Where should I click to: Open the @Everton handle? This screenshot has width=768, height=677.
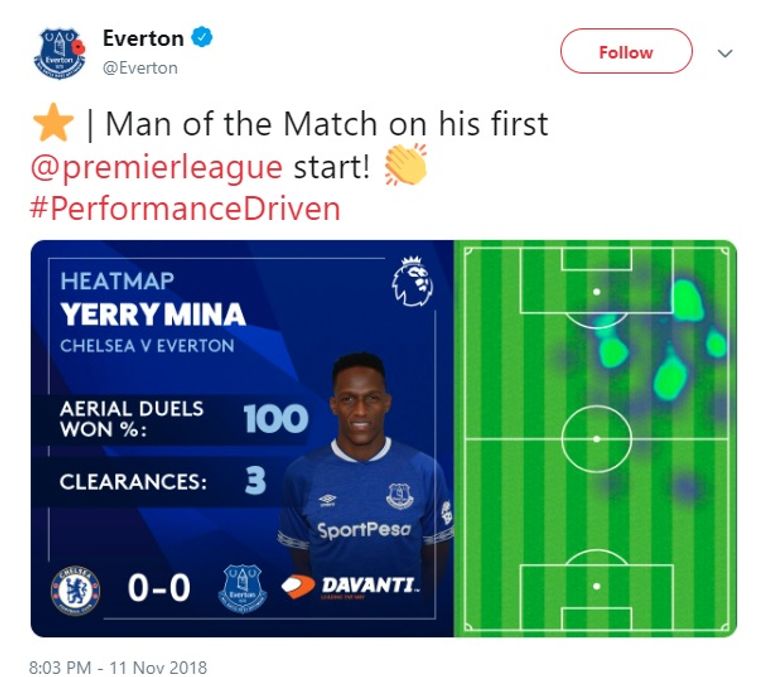point(140,68)
